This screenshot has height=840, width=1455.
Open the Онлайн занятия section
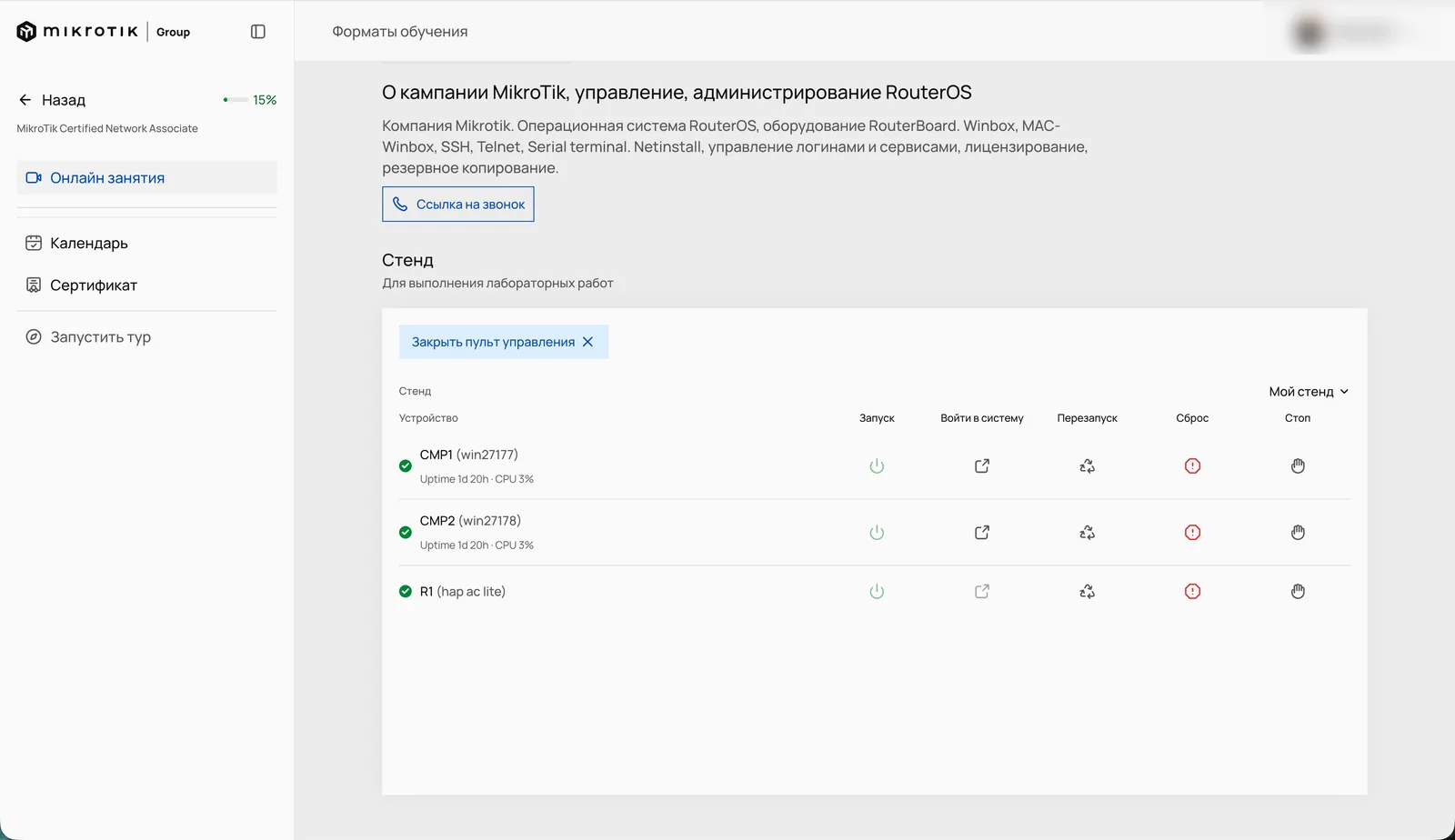pos(146,178)
